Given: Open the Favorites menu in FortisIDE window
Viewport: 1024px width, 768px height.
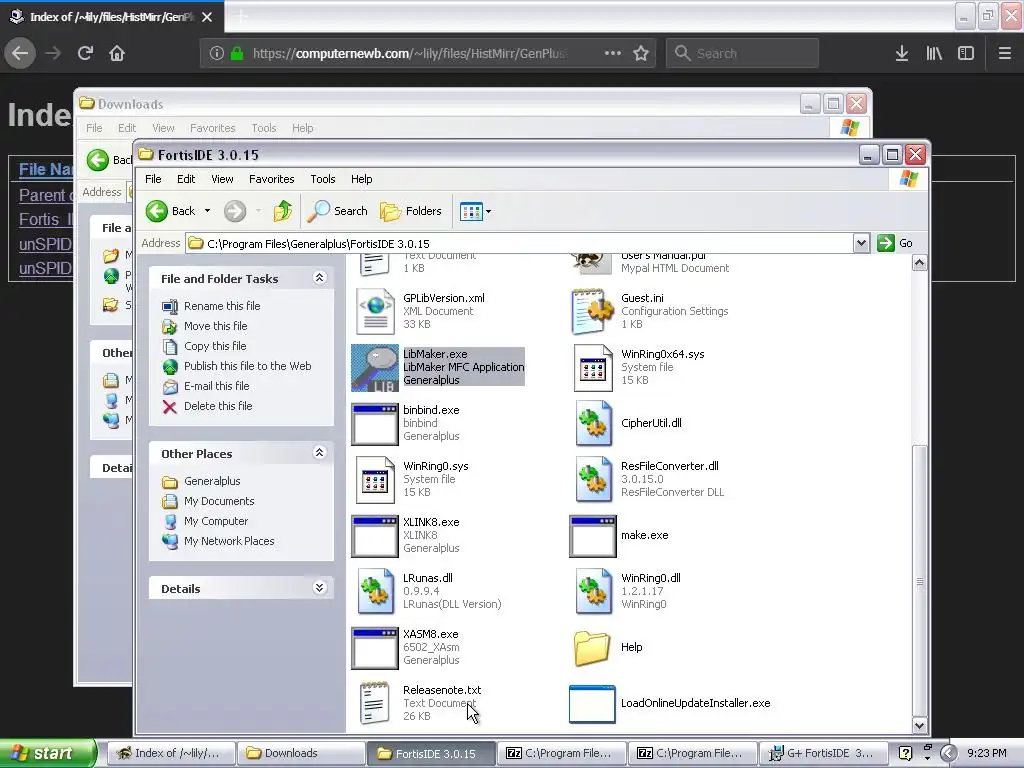Looking at the screenshot, I should point(272,179).
